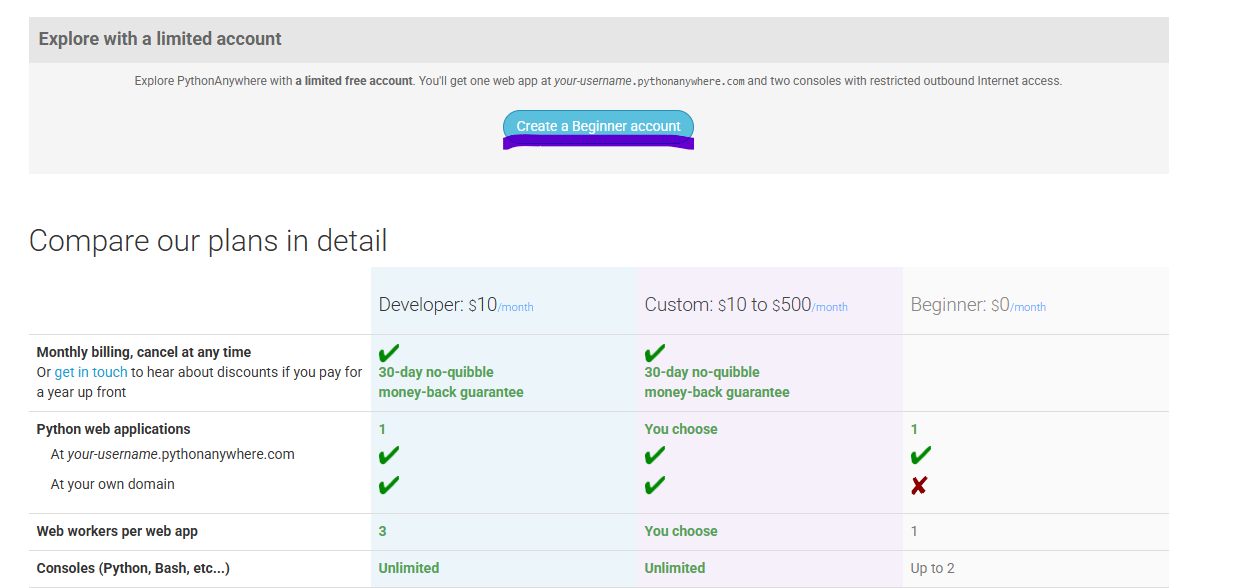The image size is (1235, 588).
Task: Click Custom checkmark for own domain
Action: (x=655, y=486)
